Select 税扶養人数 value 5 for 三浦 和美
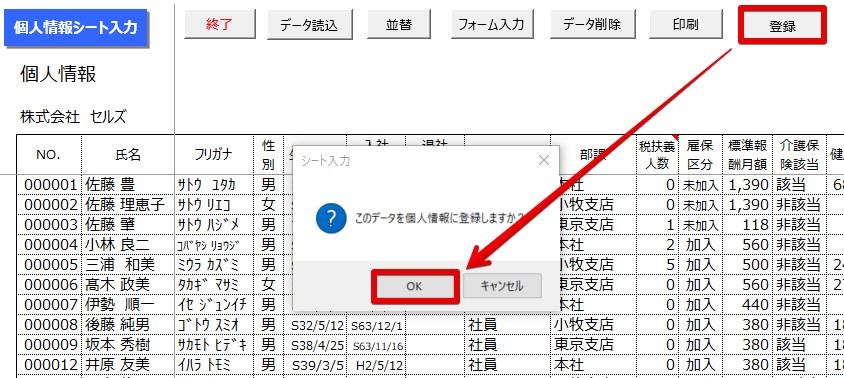 coord(657,264)
